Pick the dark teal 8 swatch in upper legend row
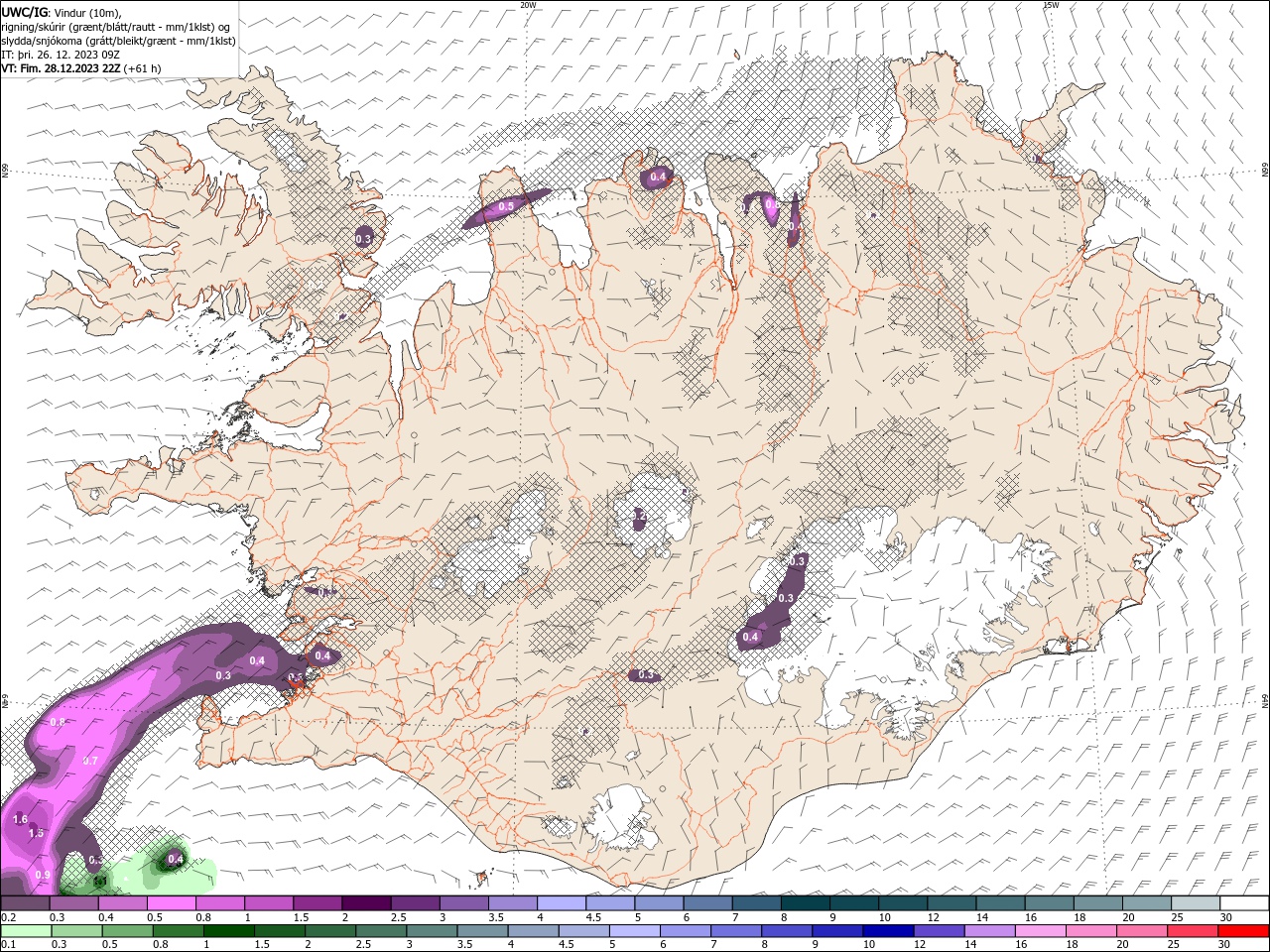The height and width of the screenshot is (952, 1270). [x=805, y=903]
